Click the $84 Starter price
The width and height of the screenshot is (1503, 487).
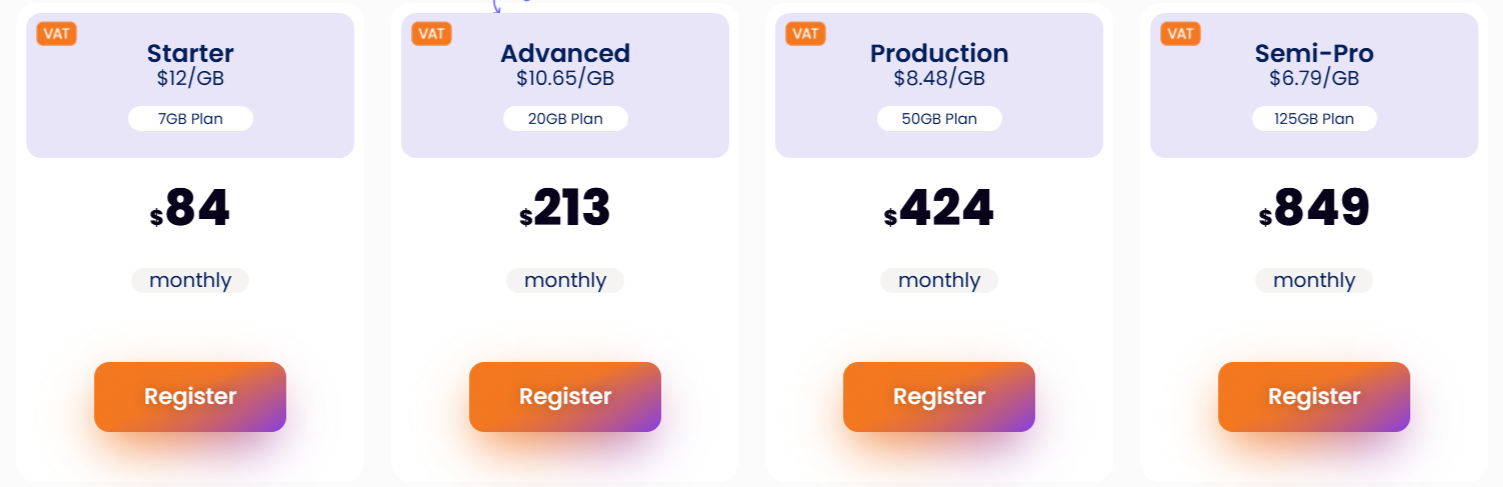tap(190, 209)
